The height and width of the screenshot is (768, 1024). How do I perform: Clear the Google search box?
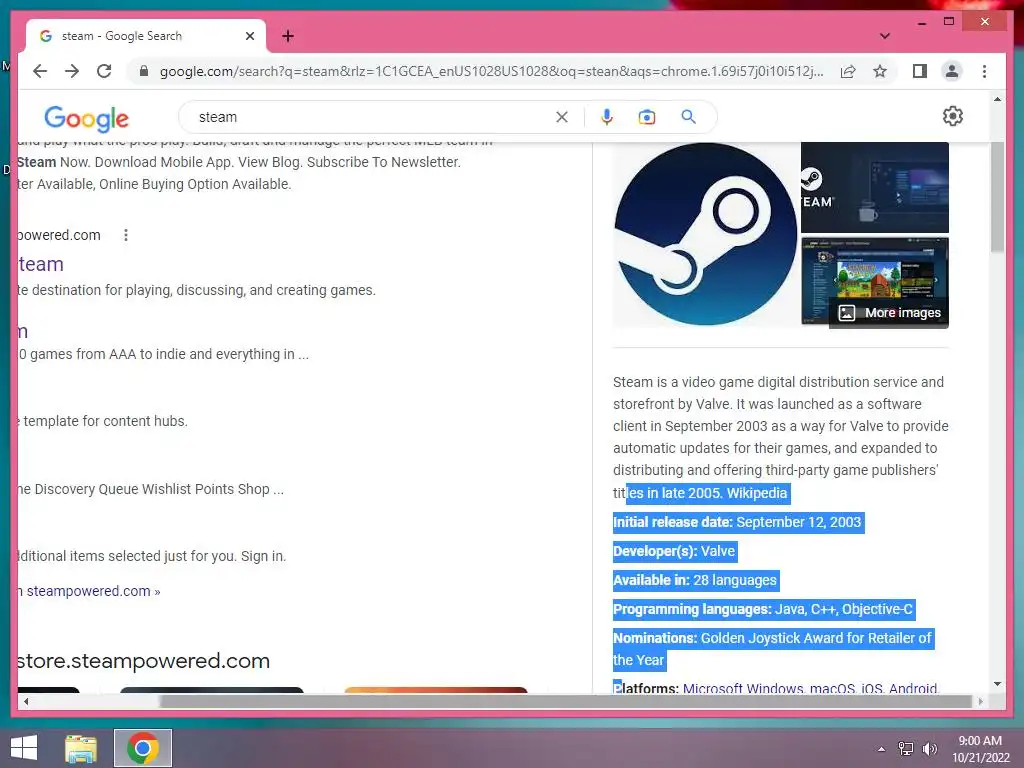pyautogui.click(x=562, y=117)
